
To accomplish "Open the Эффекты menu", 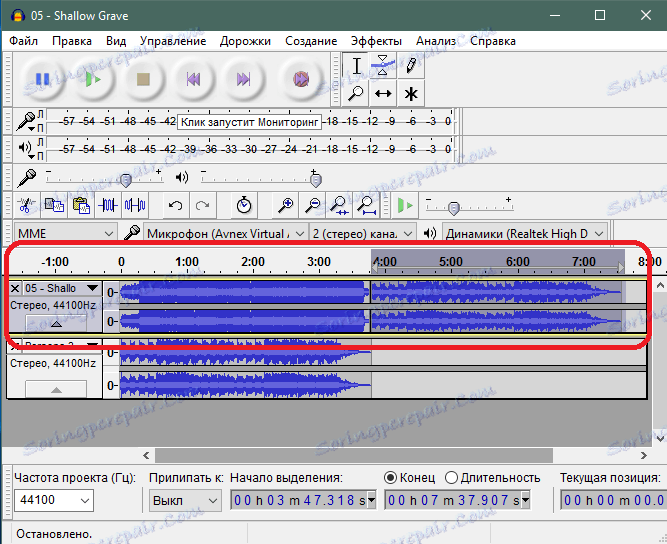I will point(376,41).
